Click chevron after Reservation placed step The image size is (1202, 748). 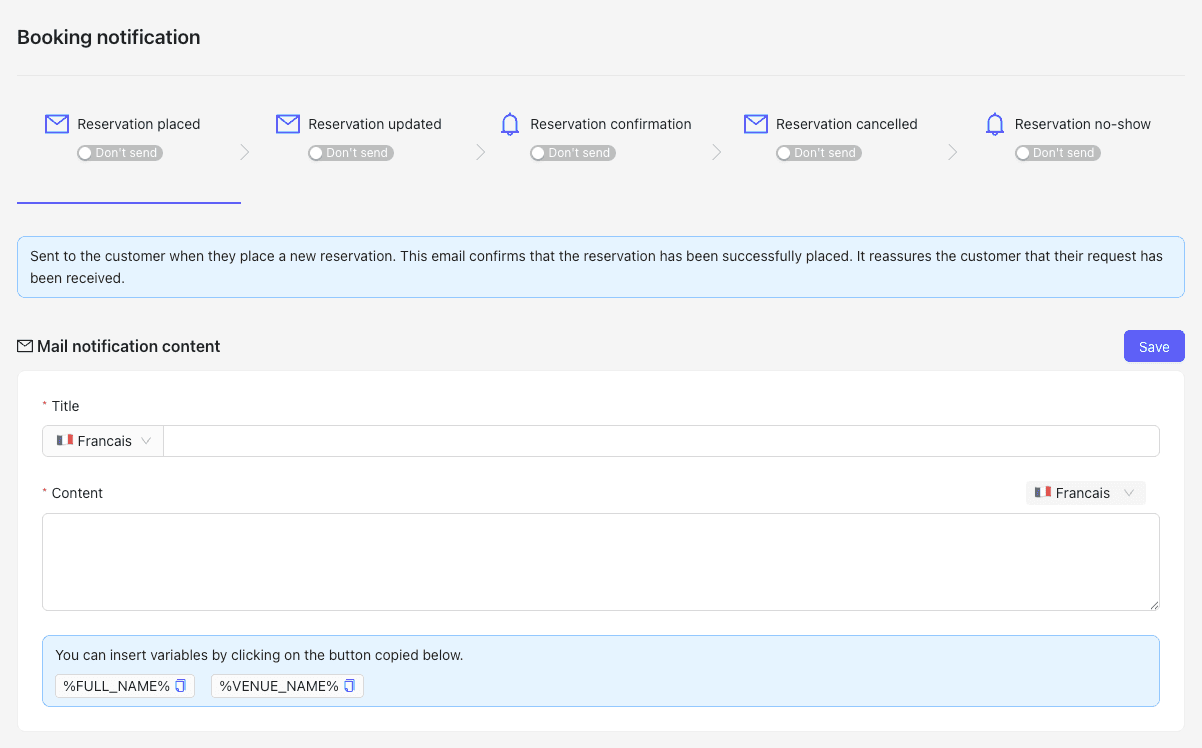(245, 152)
